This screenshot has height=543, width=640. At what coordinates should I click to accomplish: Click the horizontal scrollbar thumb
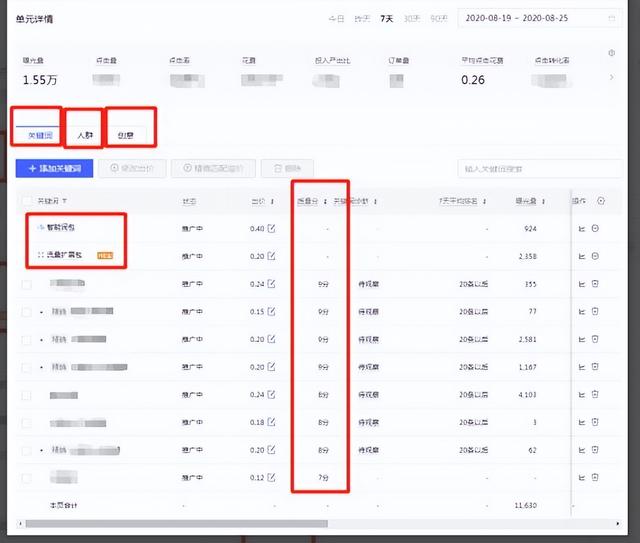click(176, 523)
